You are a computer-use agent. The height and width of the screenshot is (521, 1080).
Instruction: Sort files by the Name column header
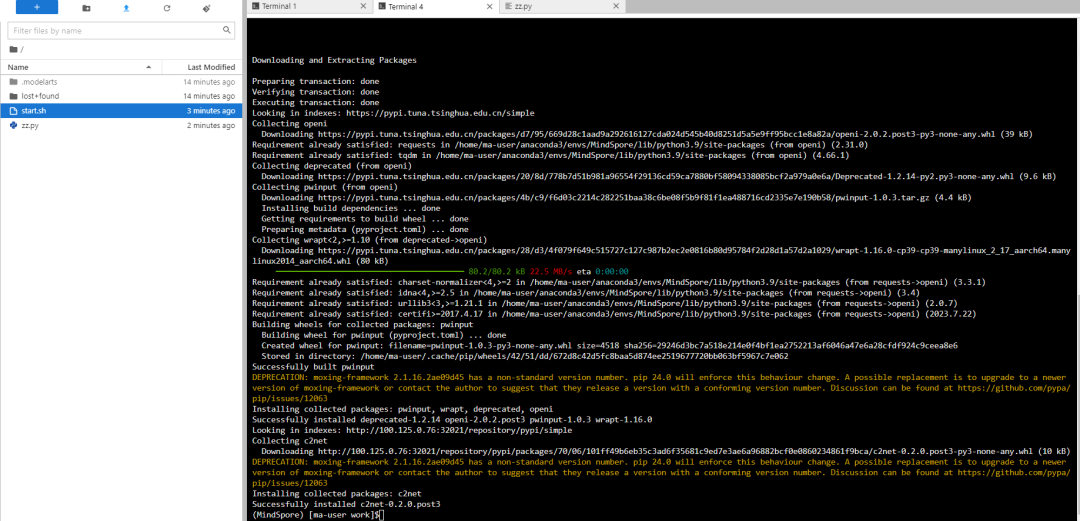pyautogui.click(x=81, y=67)
